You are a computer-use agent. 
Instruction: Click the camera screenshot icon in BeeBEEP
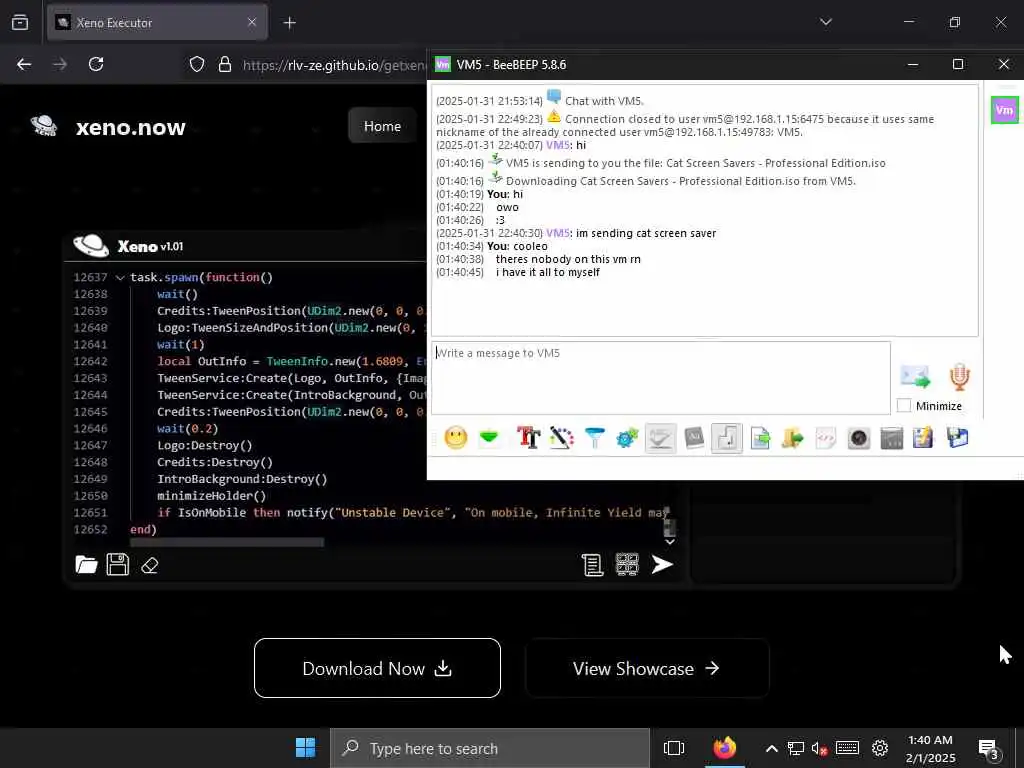859,438
